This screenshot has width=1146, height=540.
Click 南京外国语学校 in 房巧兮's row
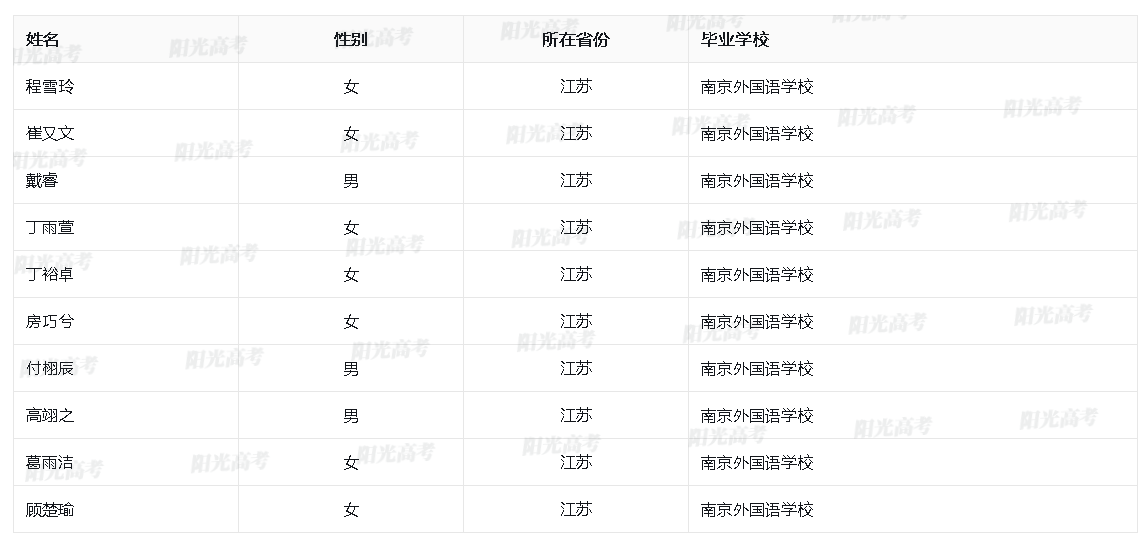tap(757, 322)
